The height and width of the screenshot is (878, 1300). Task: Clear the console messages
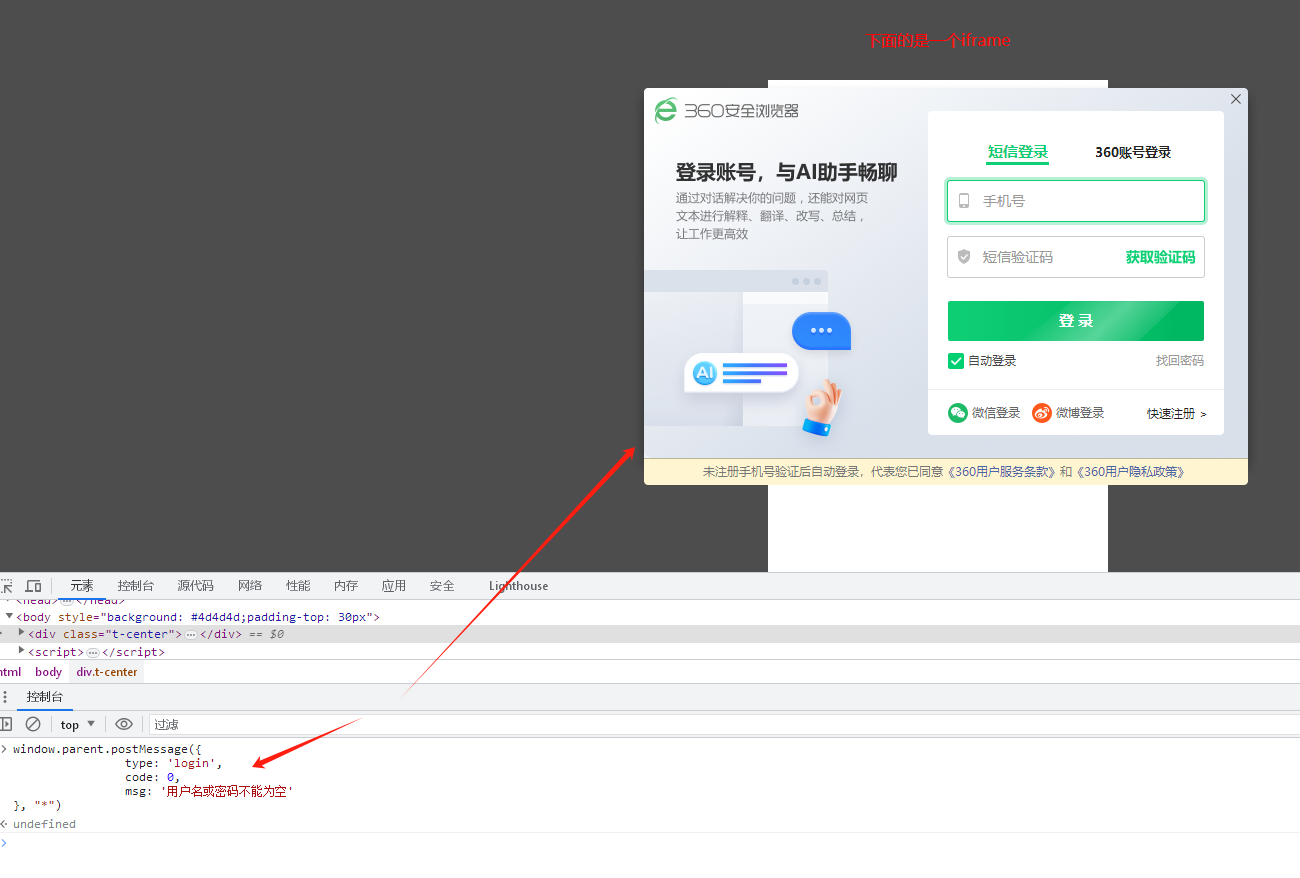pyautogui.click(x=33, y=723)
